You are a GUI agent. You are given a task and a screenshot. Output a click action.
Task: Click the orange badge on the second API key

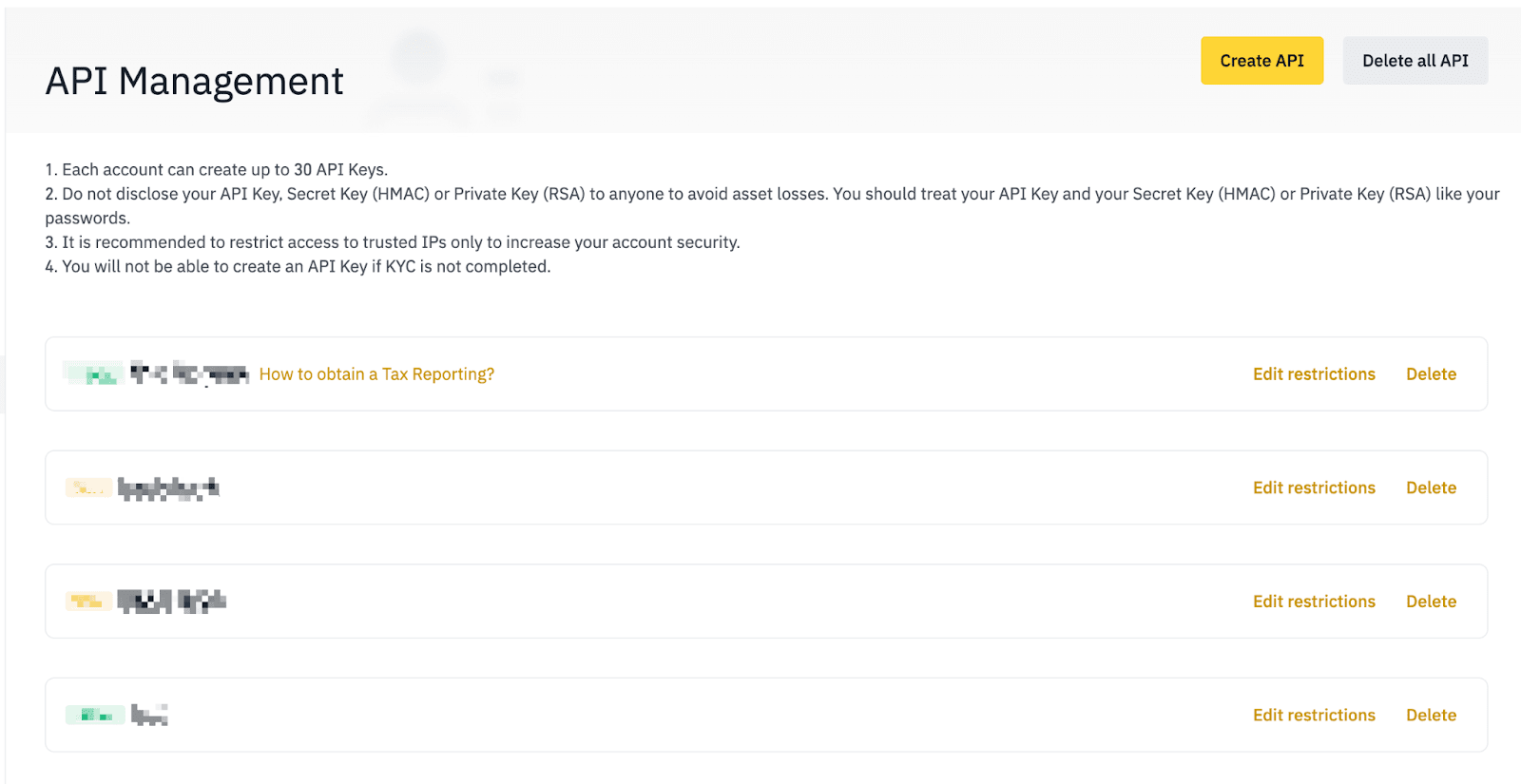(x=88, y=488)
